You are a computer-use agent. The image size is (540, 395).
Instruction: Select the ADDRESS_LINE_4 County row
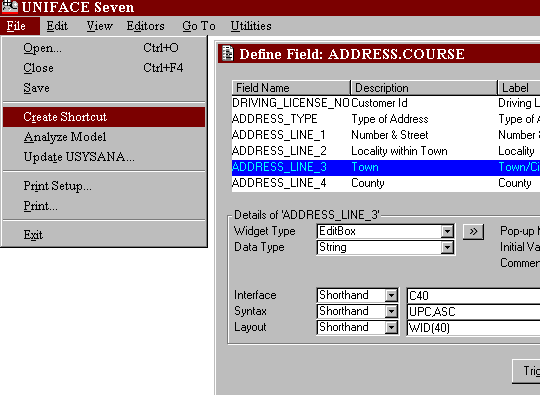pos(386,183)
